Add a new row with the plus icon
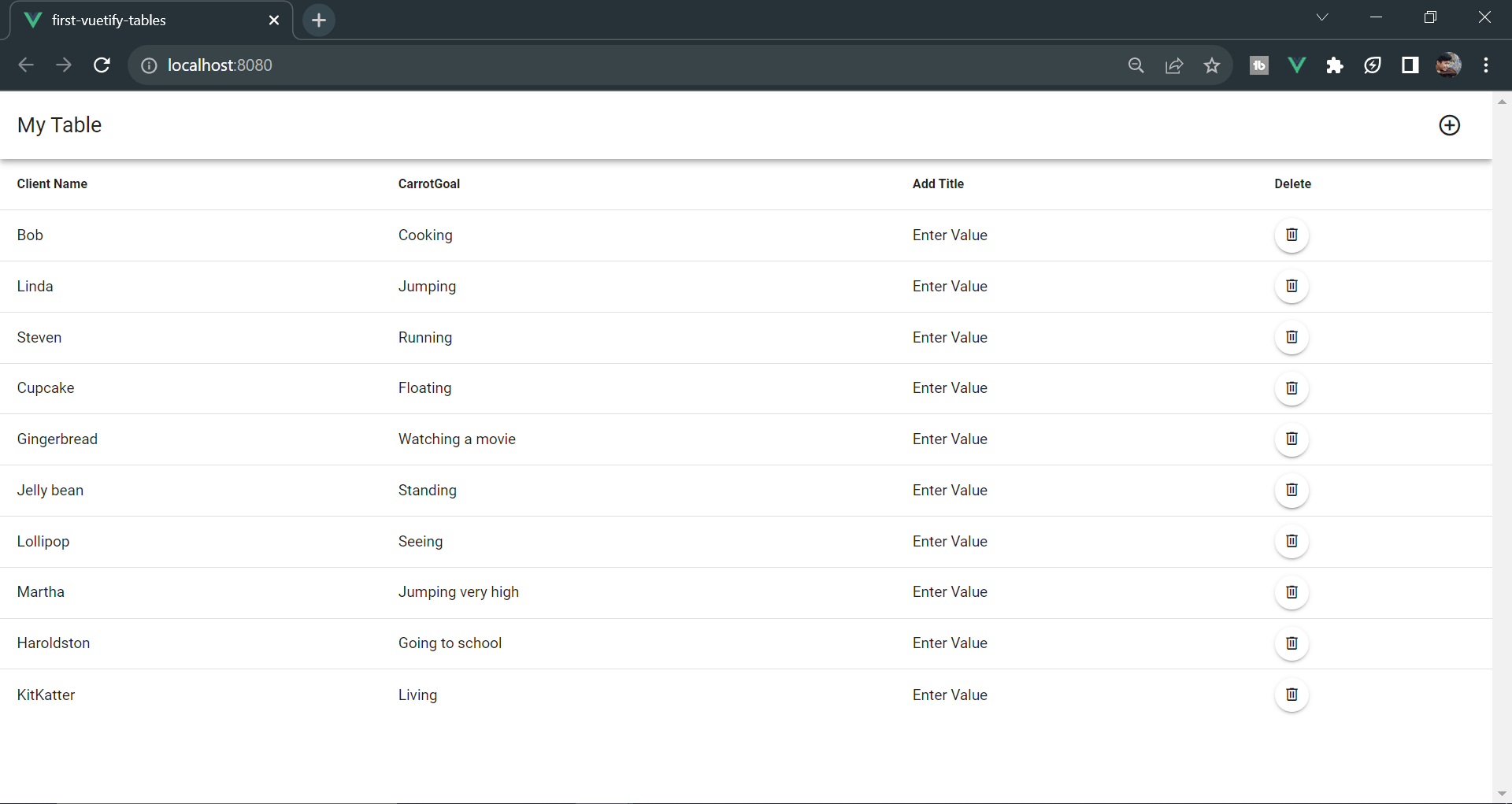Viewport: 1512px width, 804px height. [1450, 125]
